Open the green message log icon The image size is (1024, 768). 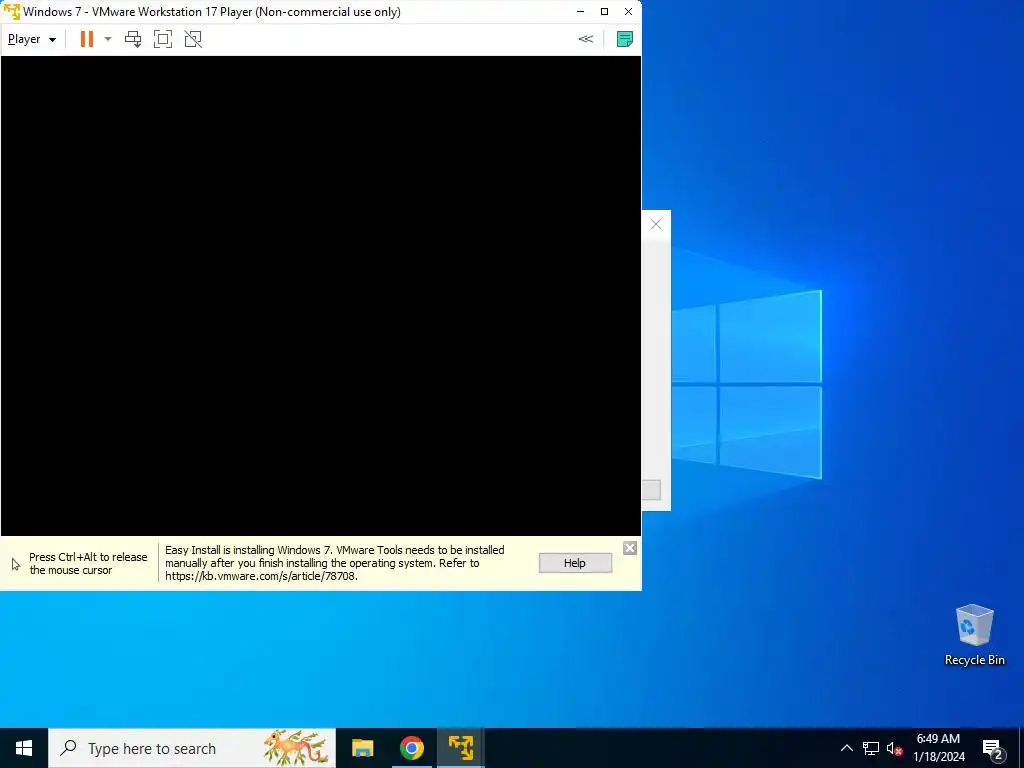pos(624,39)
